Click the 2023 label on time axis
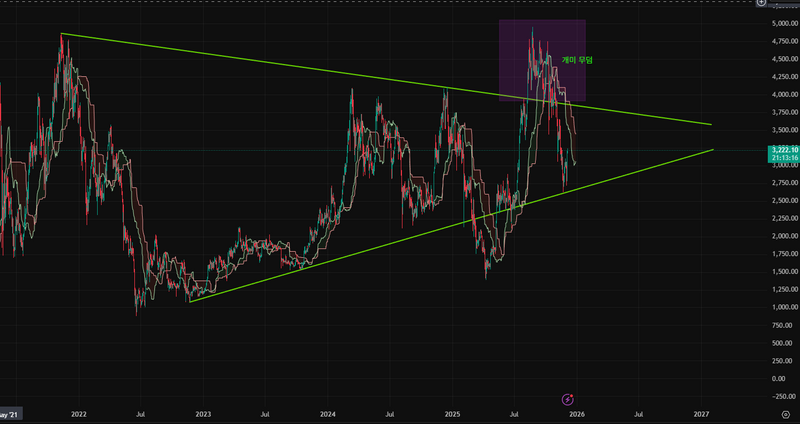Viewport: 800px width, 424px height. (x=203, y=413)
